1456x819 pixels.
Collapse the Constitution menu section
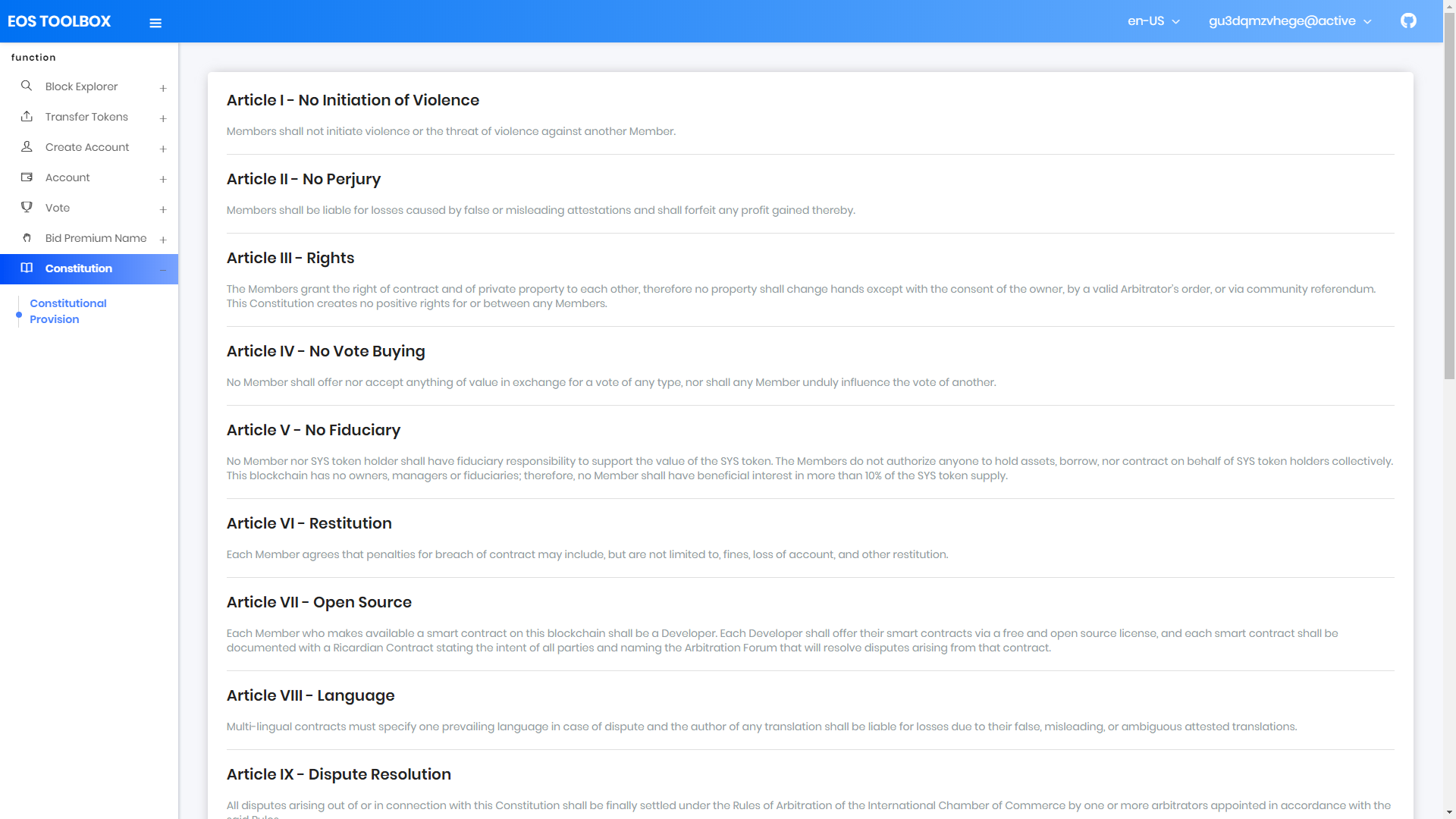tap(163, 270)
